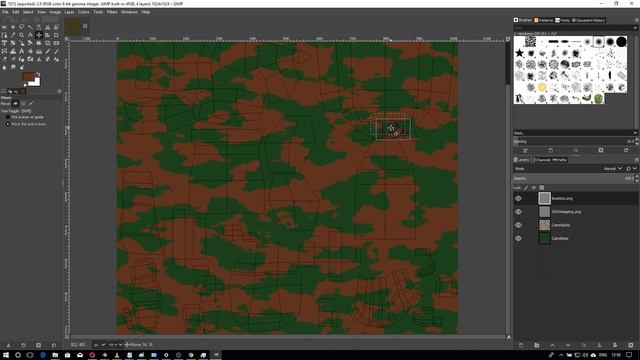Click the layer Opacity slider
Image resolution: width=640 pixels, height=360 pixels.
573,179
